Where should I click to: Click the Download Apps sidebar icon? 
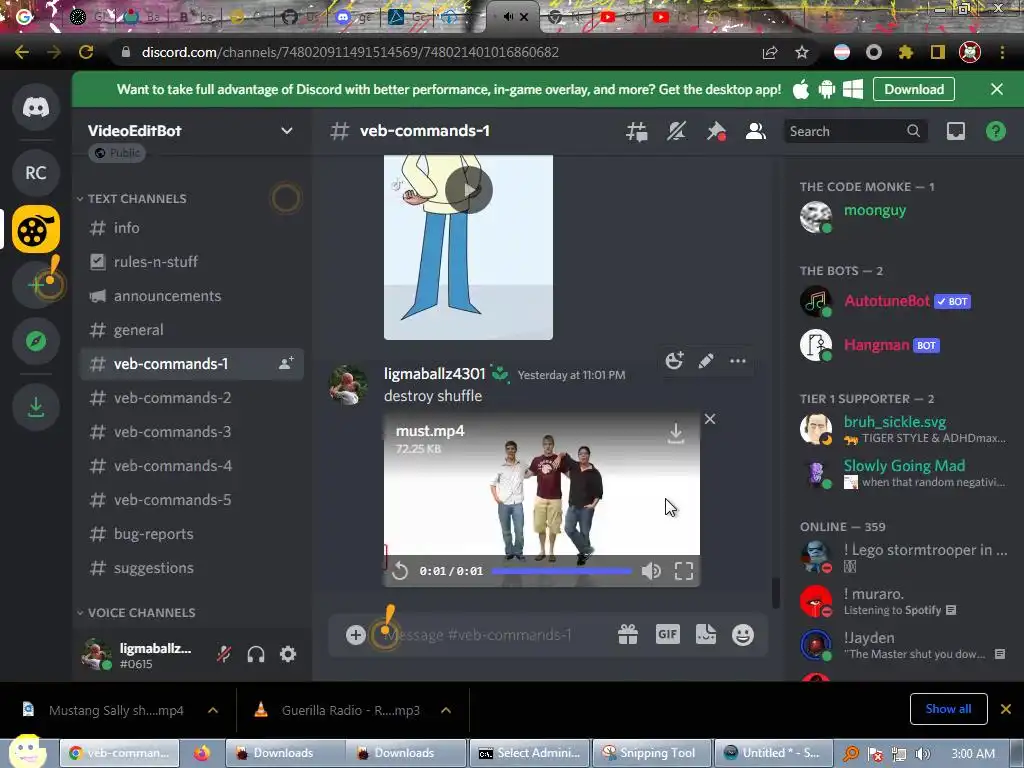pyautogui.click(x=36, y=408)
